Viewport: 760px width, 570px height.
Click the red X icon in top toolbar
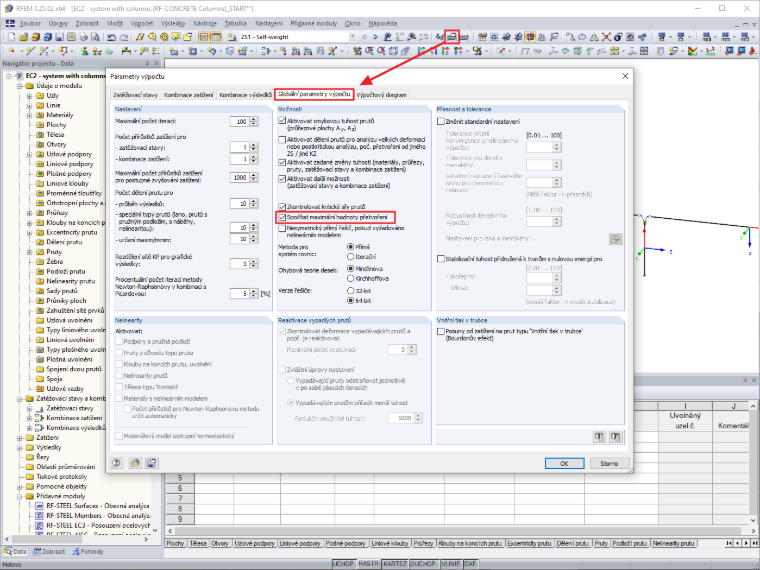point(606,37)
